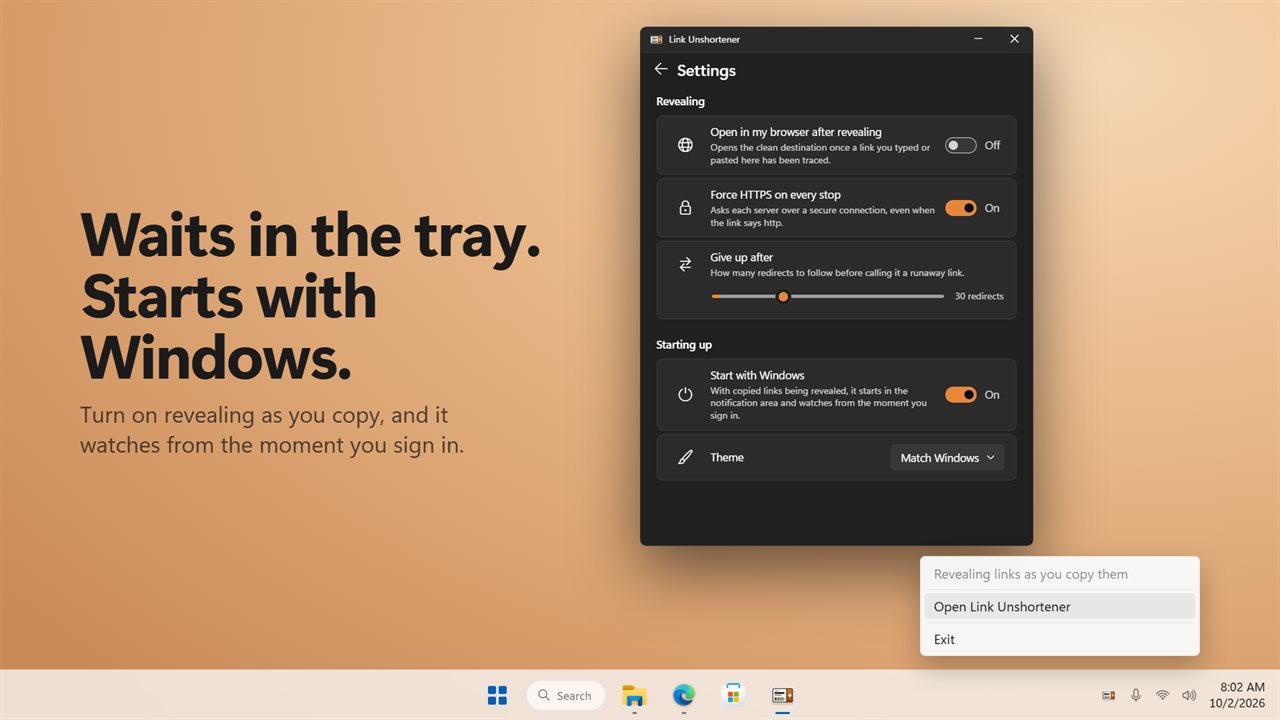Click Revealing links as you copy them entry
Viewport: 1280px width, 720px height.
[1059, 574]
